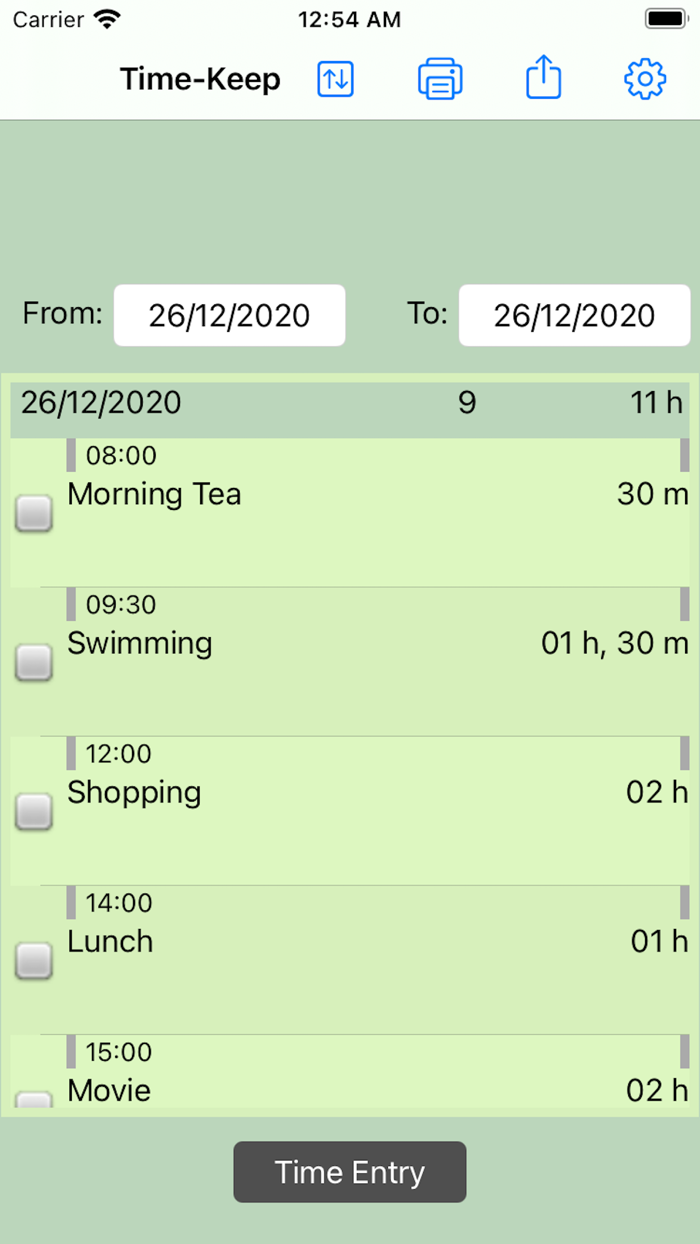This screenshot has width=700, height=1244.
Task: Mark the Lunch checkbox
Action: click(x=34, y=960)
